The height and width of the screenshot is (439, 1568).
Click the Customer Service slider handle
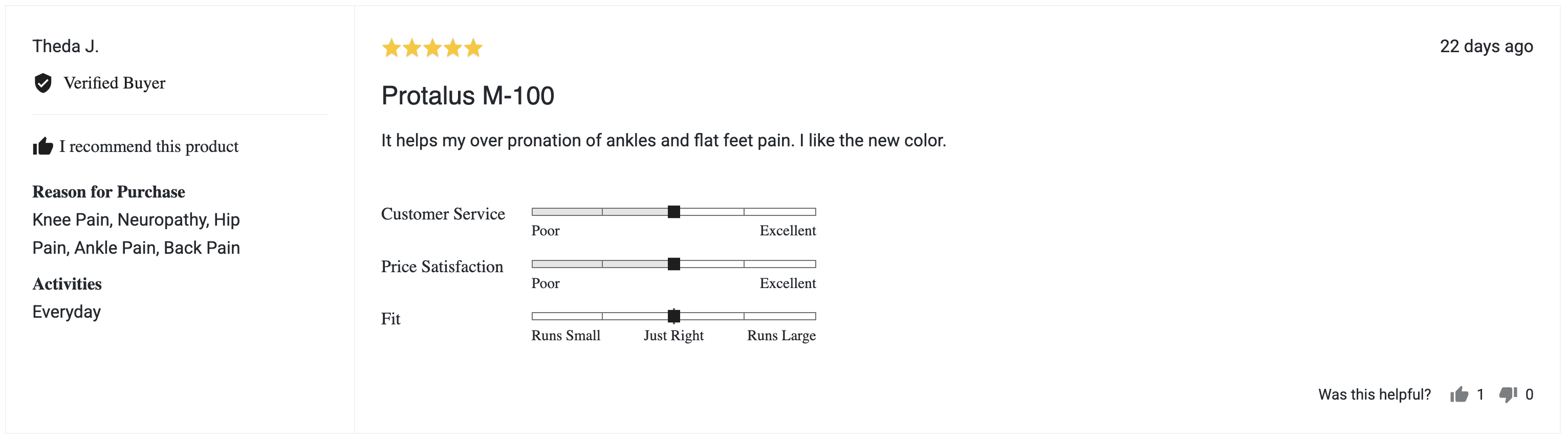tap(674, 212)
